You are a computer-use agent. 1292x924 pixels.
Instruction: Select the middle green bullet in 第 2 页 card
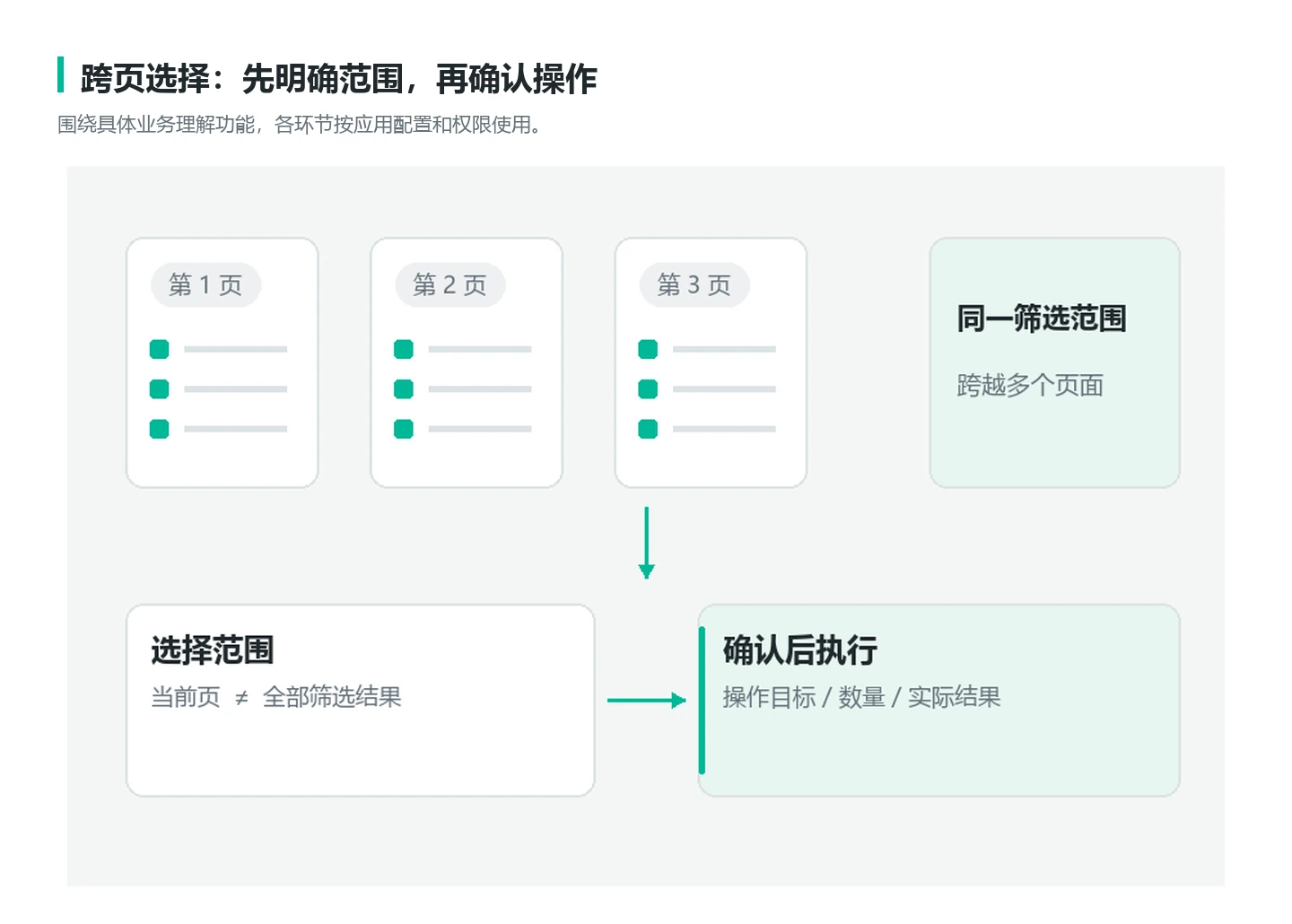(404, 389)
